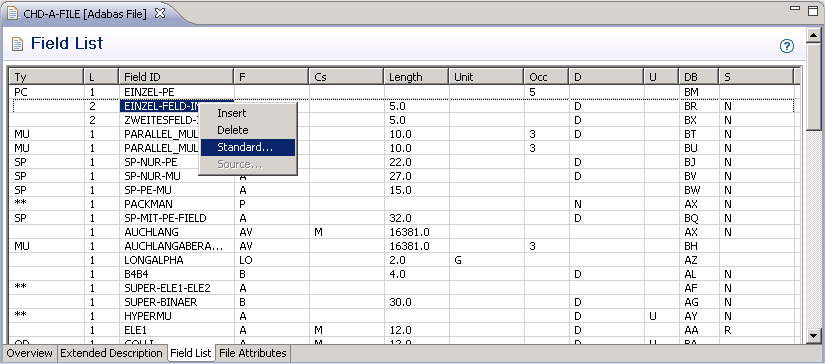Click the scrollbar down arrow

point(813,336)
